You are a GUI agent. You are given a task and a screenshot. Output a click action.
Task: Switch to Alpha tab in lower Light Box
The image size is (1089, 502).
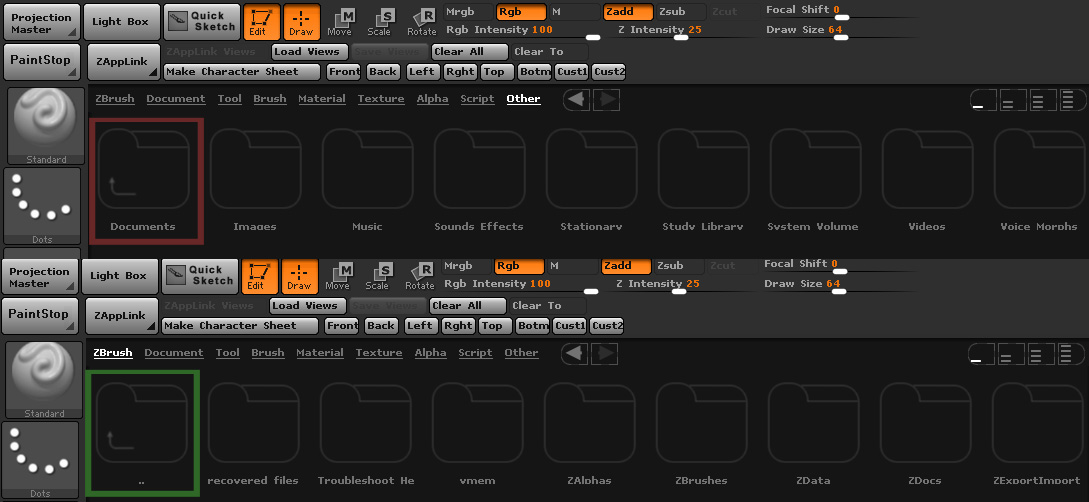(431, 353)
